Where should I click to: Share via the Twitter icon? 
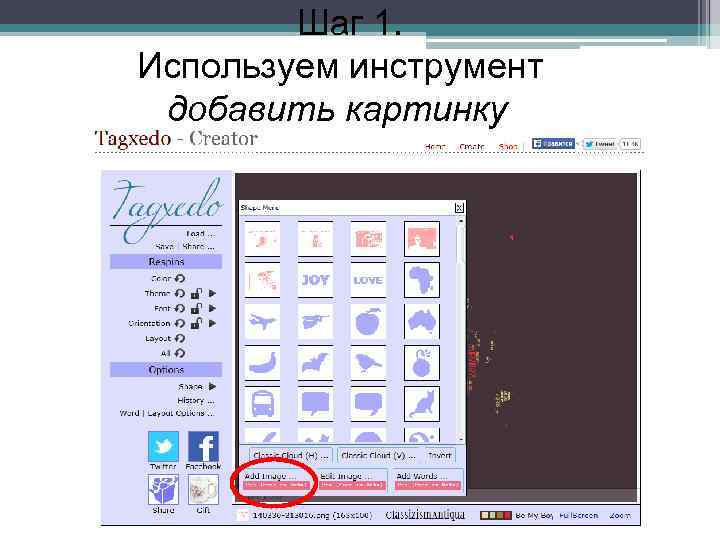pos(163,446)
